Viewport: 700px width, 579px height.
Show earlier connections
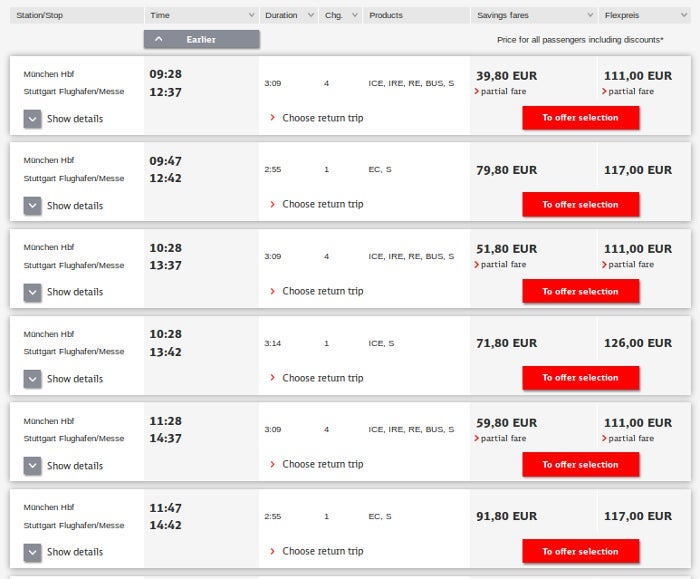coord(202,39)
